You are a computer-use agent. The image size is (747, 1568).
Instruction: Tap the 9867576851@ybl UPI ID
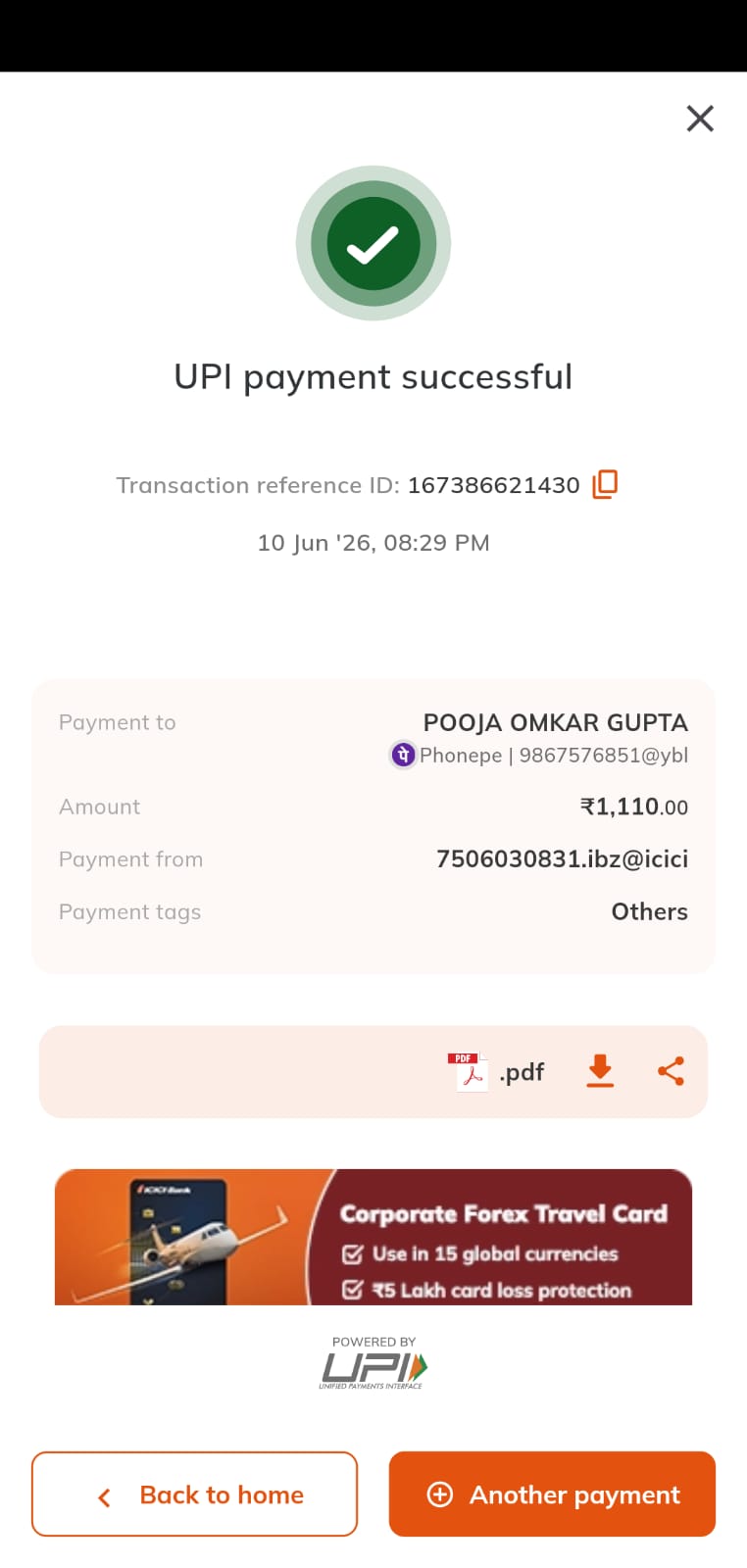[x=603, y=755]
